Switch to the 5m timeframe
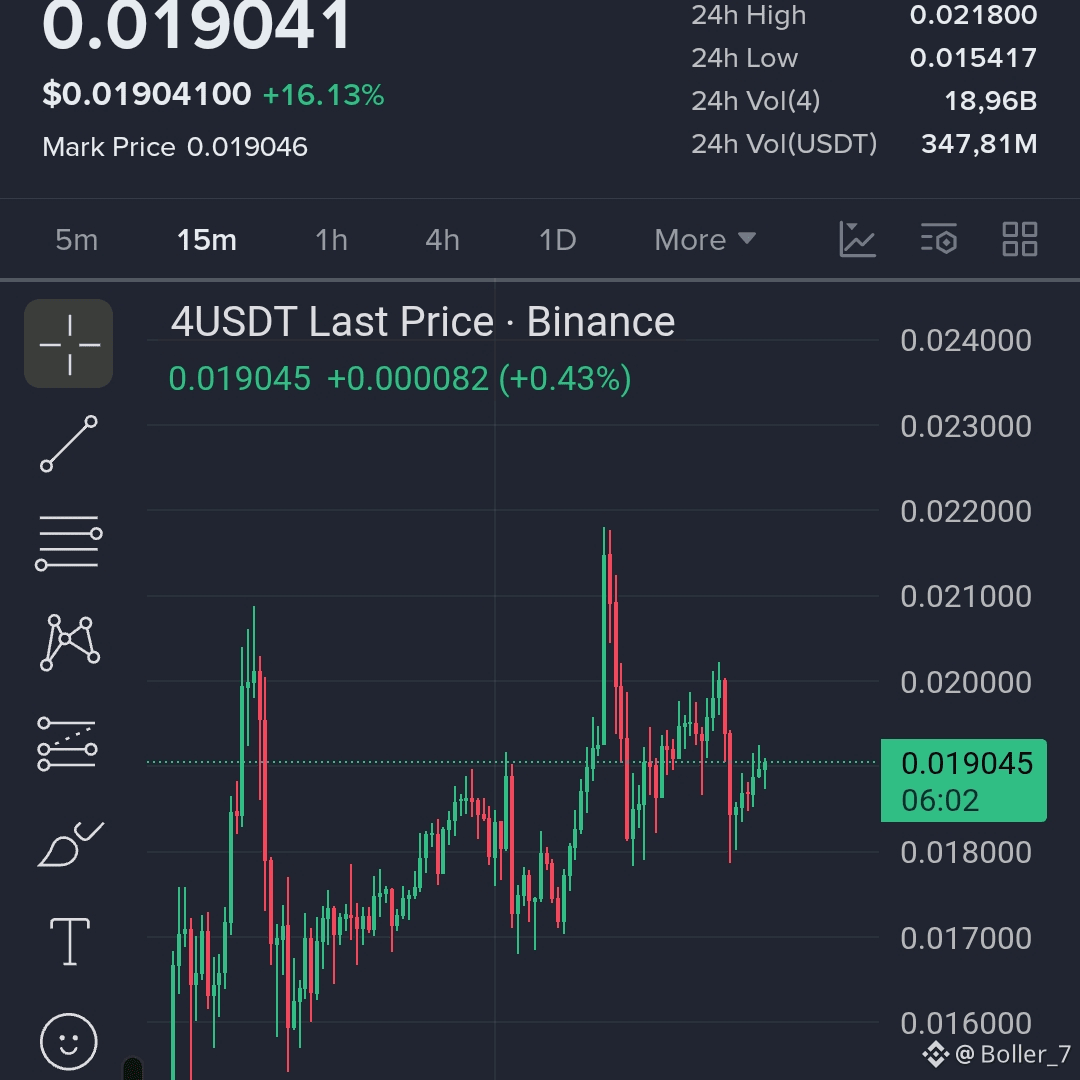Viewport: 1080px width, 1080px height. 76,240
